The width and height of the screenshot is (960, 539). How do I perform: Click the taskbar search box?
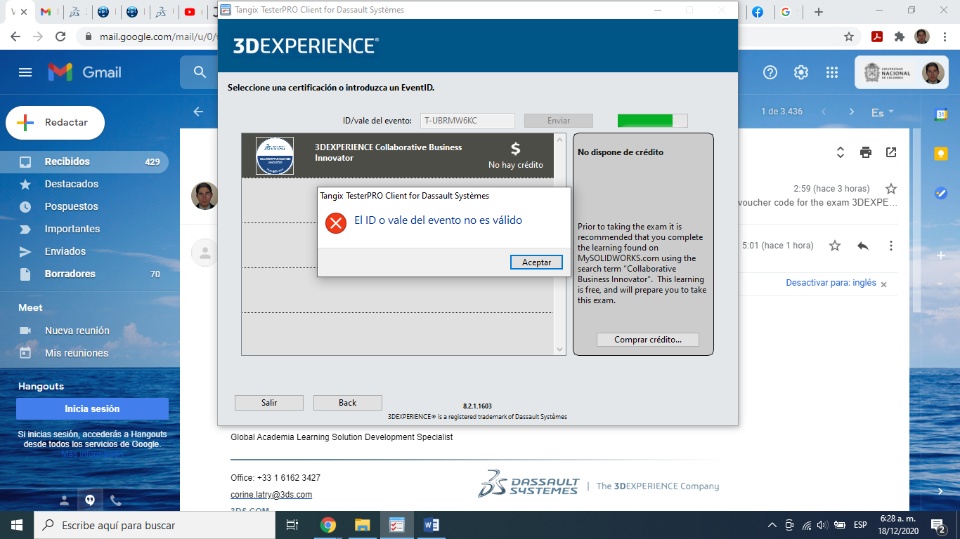click(x=154, y=525)
